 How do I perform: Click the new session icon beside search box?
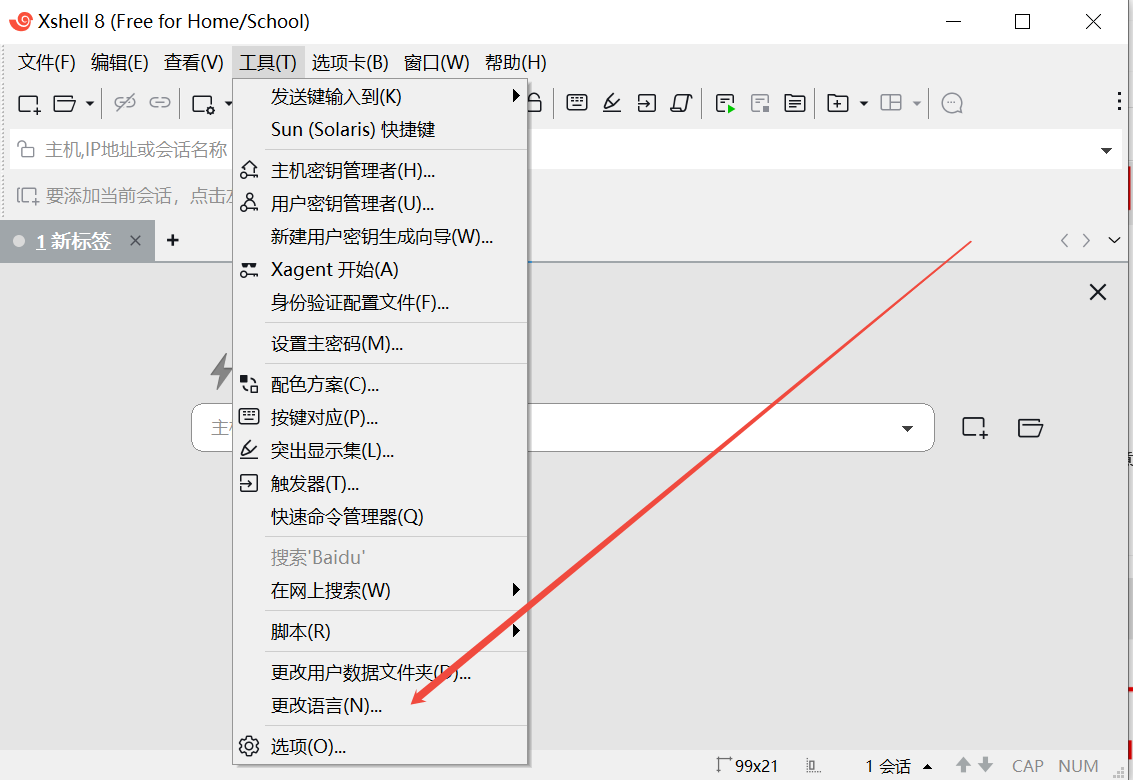(x=974, y=428)
